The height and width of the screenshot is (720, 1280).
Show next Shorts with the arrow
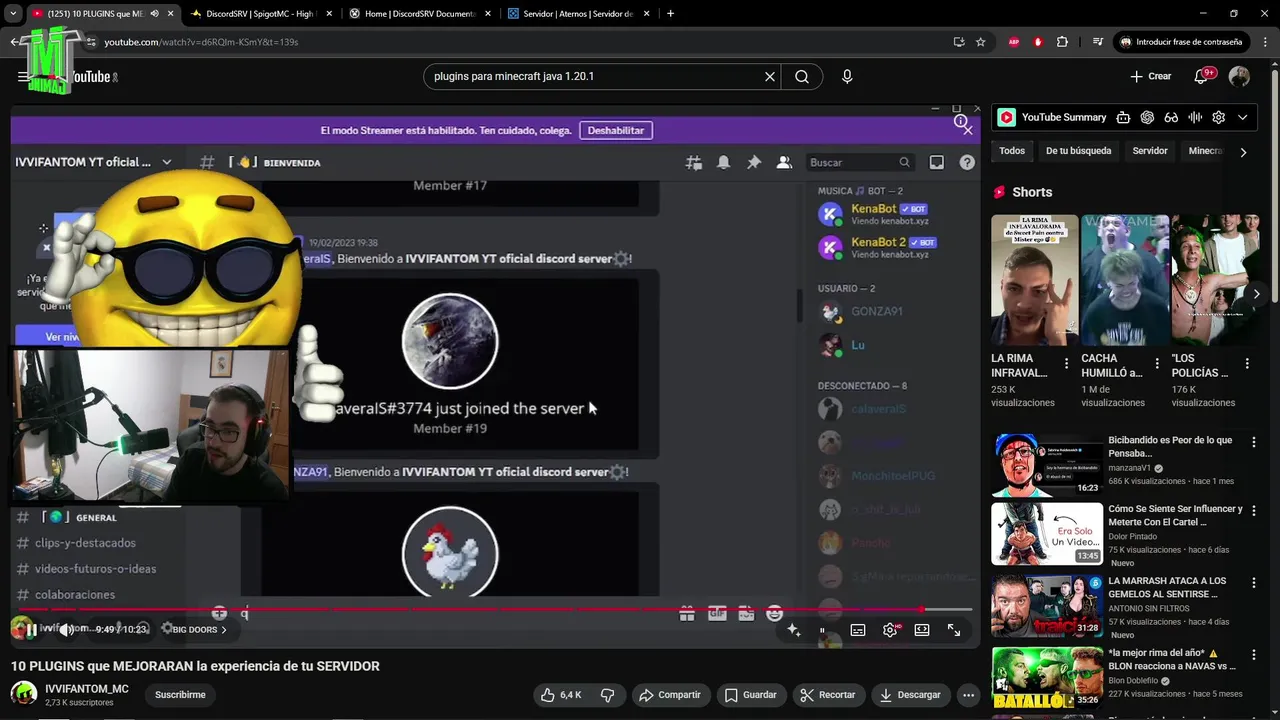(1256, 294)
